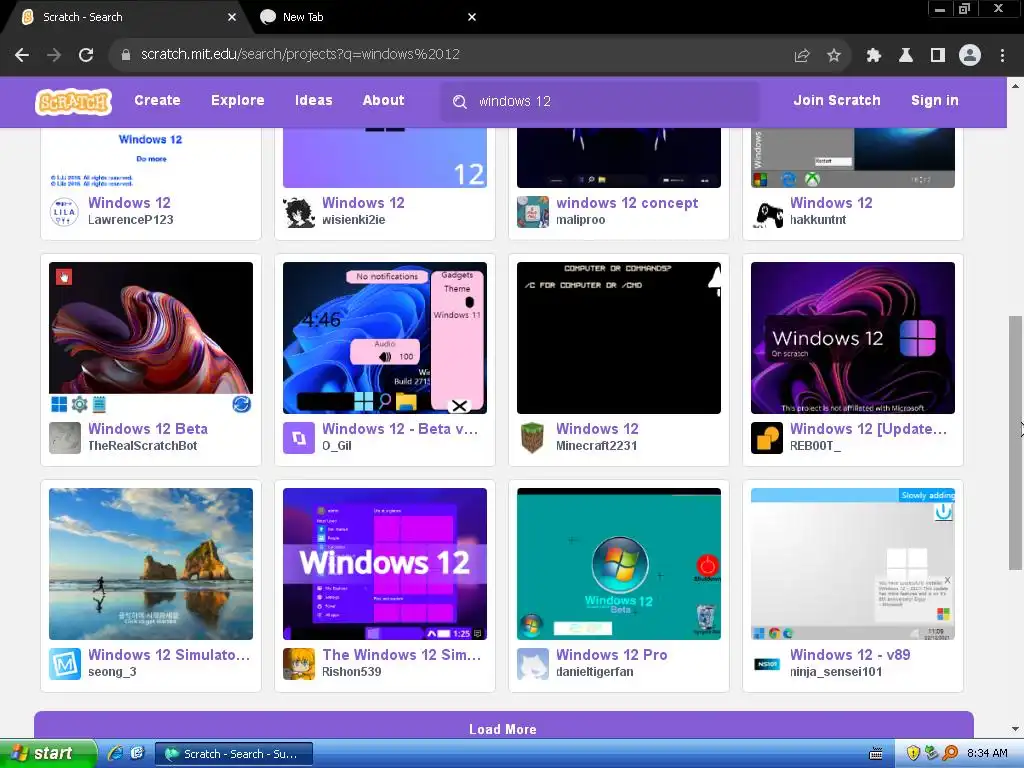
Task: Click the TheRealScratchBot username
Action: (x=142, y=446)
